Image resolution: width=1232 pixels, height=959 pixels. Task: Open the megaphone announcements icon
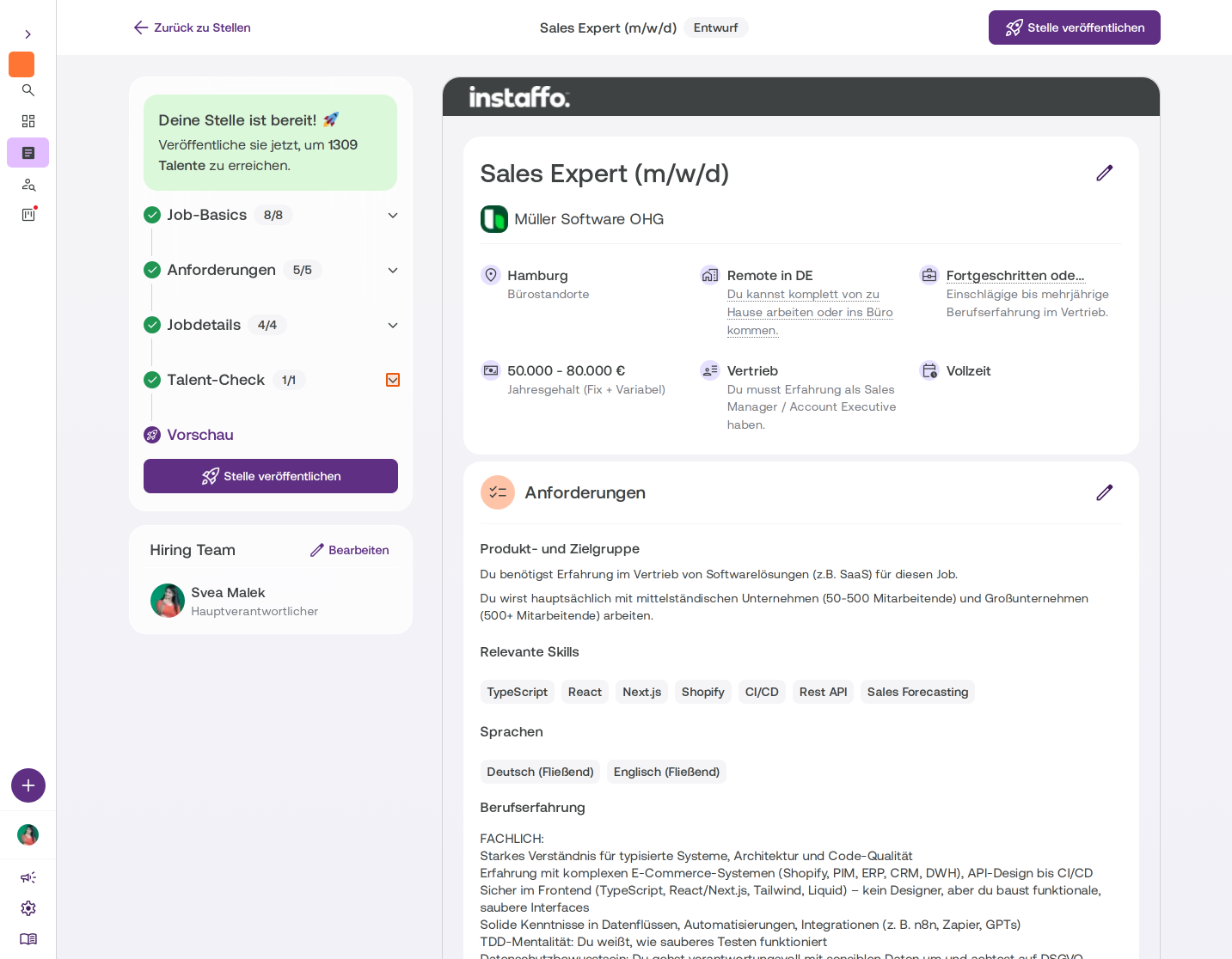click(28, 877)
